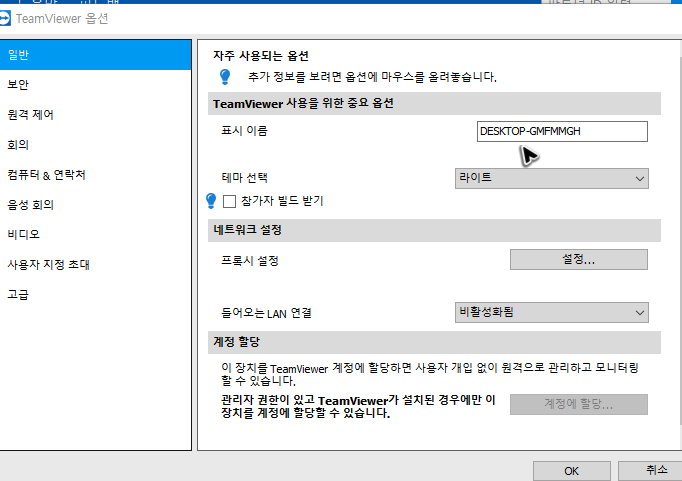Click the 표시 이름 label
The image size is (682, 481).
(x=244, y=130)
